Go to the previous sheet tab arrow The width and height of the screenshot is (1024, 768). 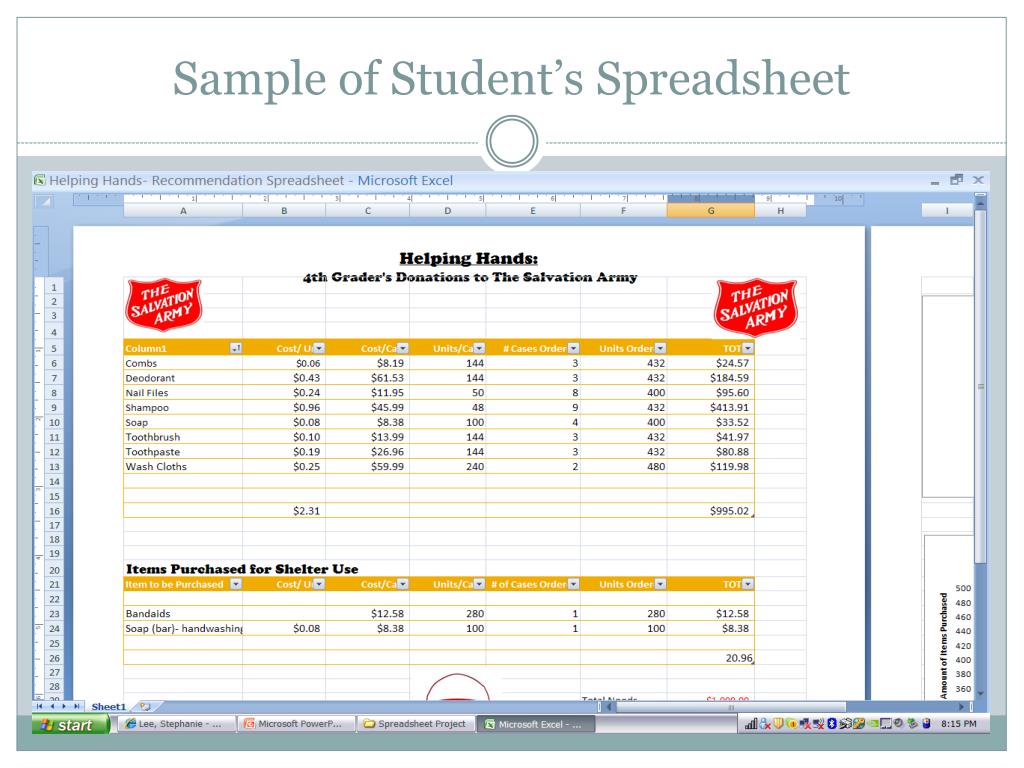52,707
